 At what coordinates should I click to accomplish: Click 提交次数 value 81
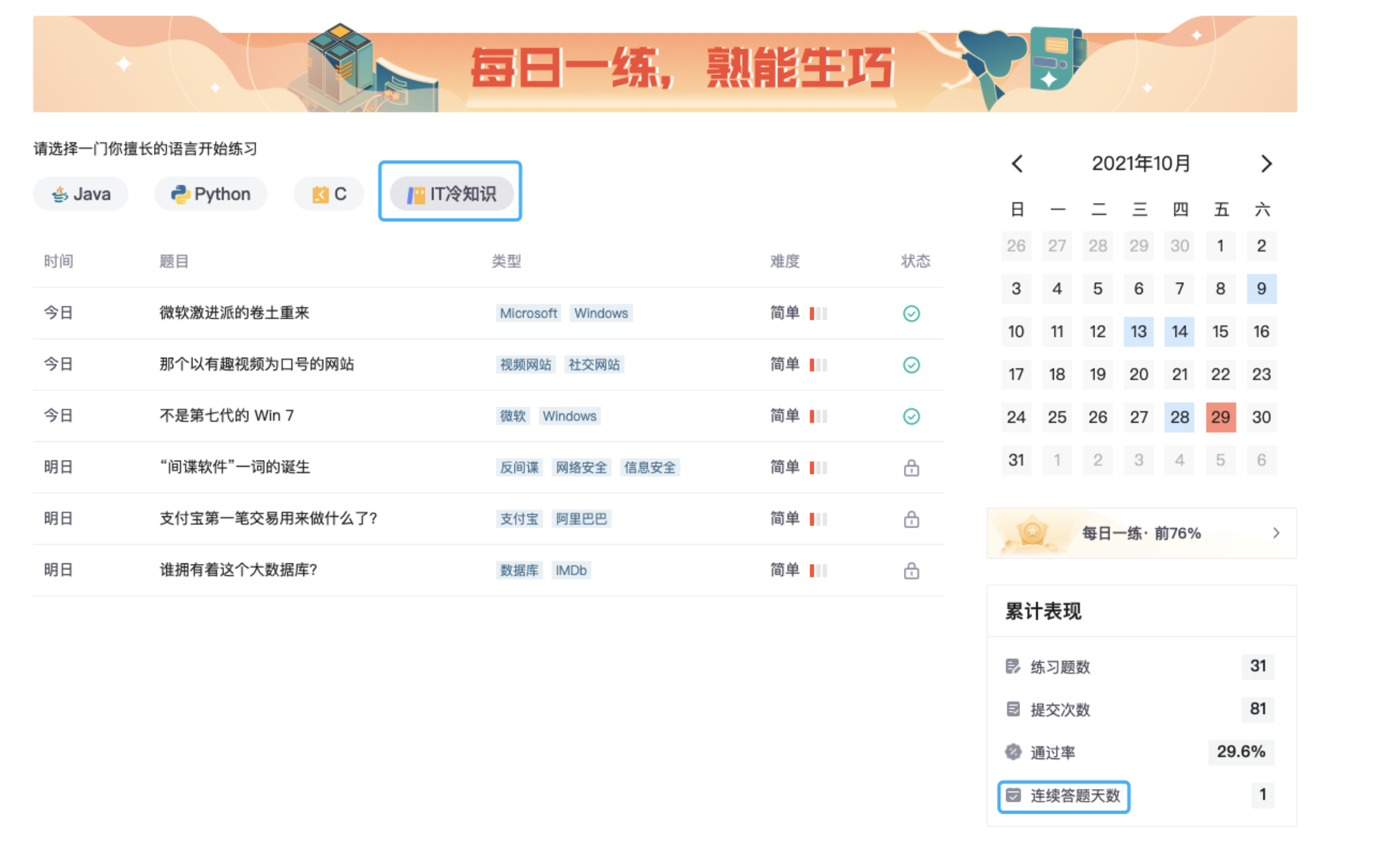pyautogui.click(x=1258, y=709)
